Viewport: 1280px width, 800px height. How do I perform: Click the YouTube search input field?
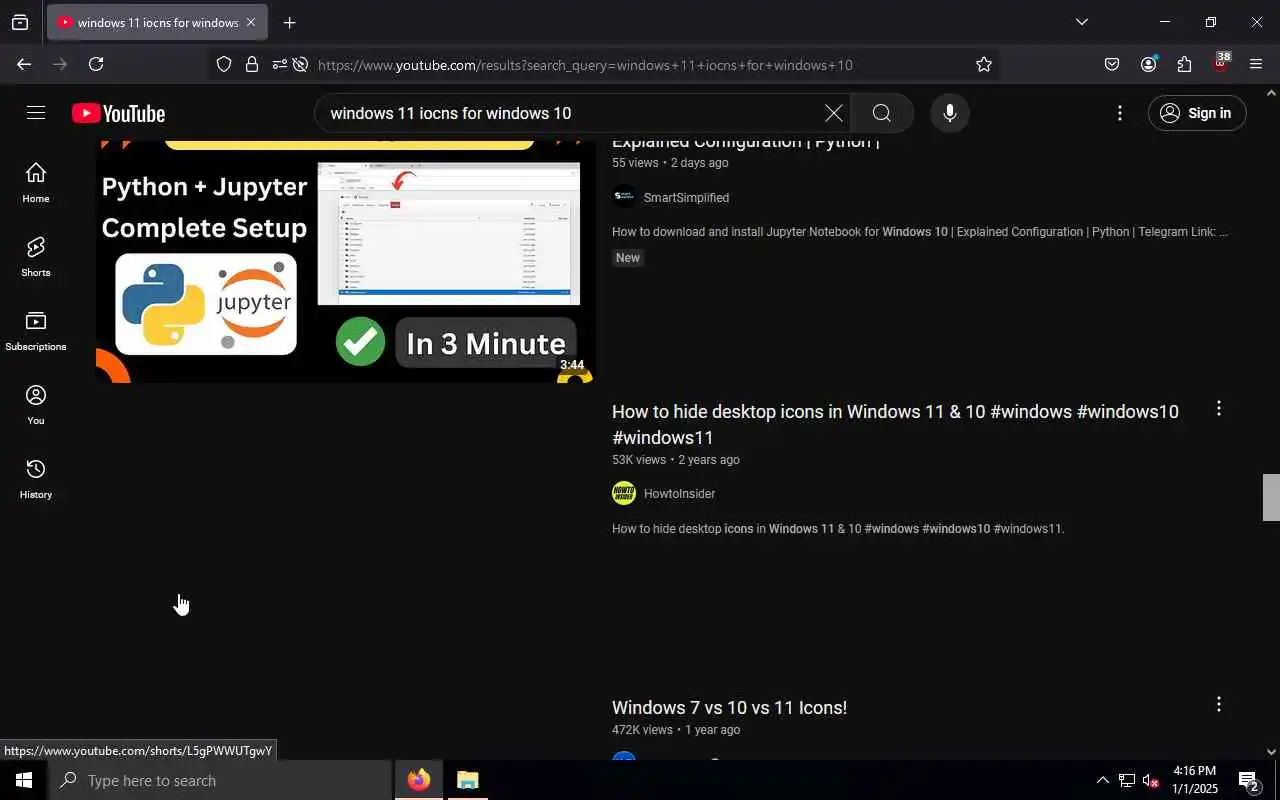coord(570,113)
